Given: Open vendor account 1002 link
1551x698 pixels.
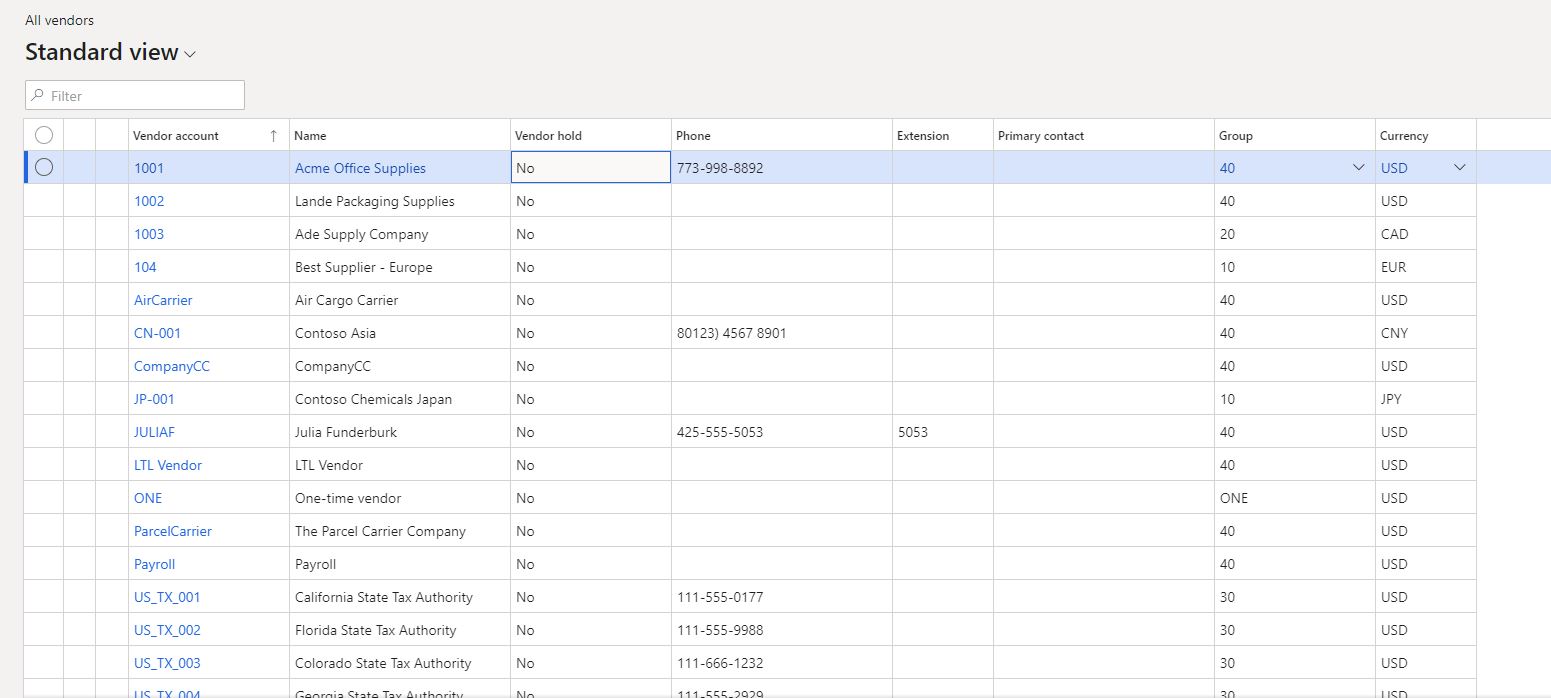Looking at the screenshot, I should click(x=149, y=201).
